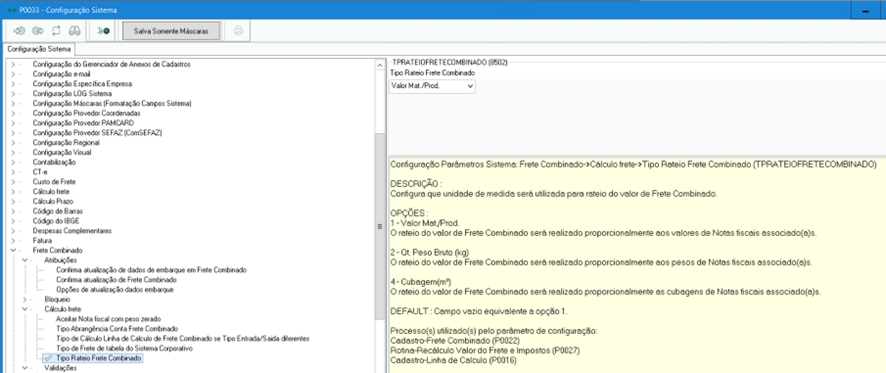Click the exit toolbar icon
Viewport: 886px width, 373px height.
(103, 31)
